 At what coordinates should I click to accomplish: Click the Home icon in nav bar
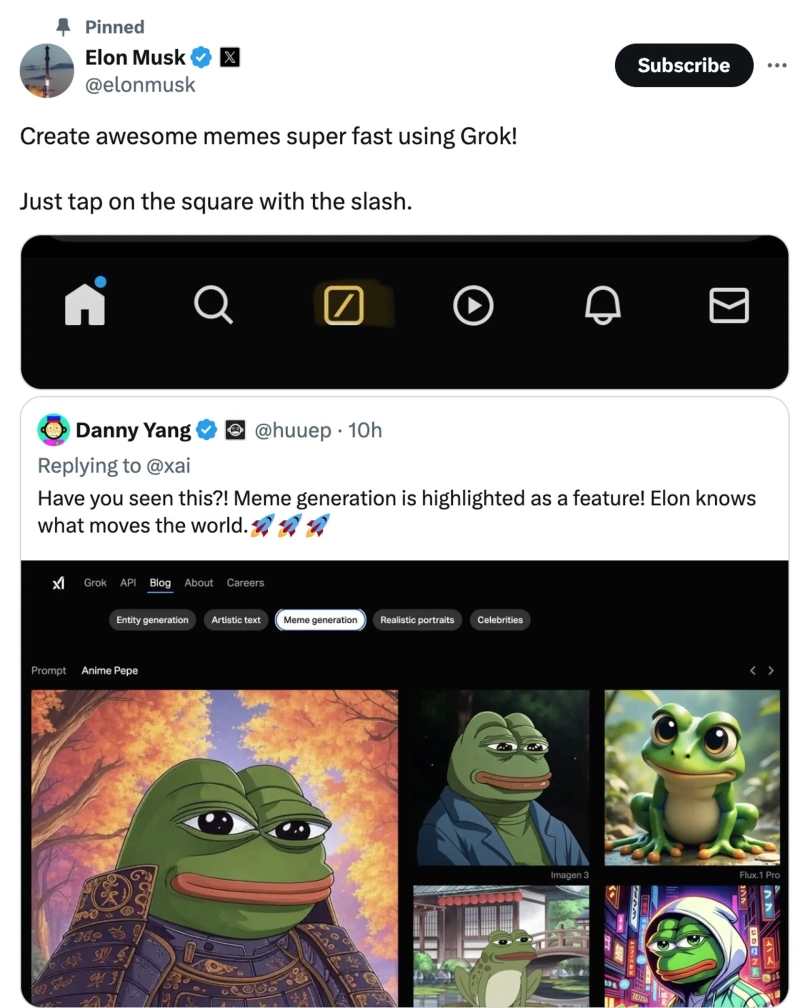point(85,304)
